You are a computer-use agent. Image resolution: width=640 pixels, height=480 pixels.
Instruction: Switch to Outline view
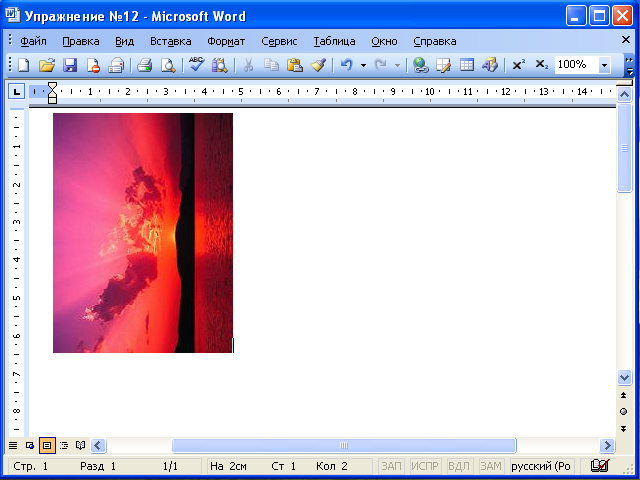[64, 445]
